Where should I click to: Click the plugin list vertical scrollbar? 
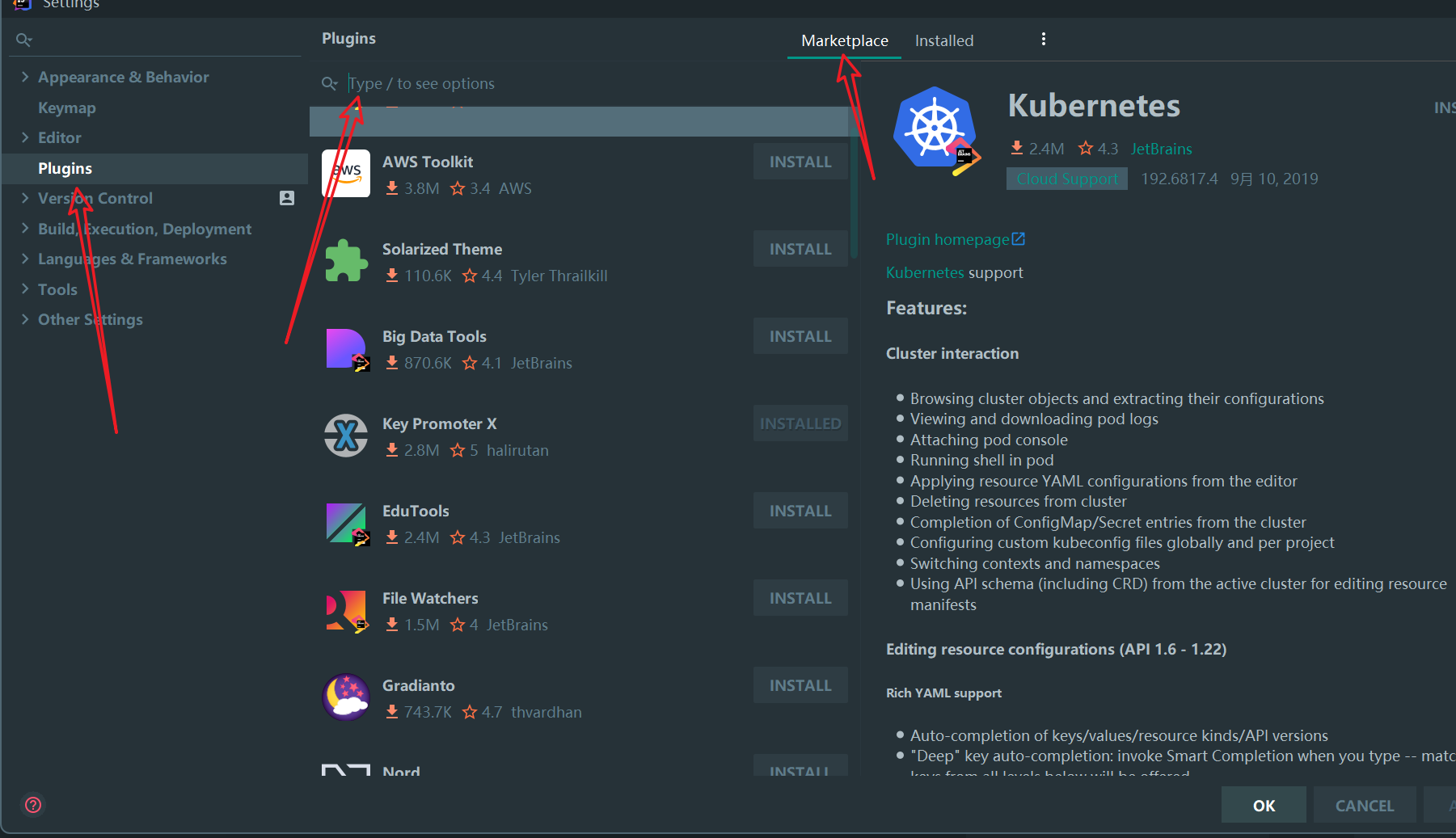click(854, 194)
